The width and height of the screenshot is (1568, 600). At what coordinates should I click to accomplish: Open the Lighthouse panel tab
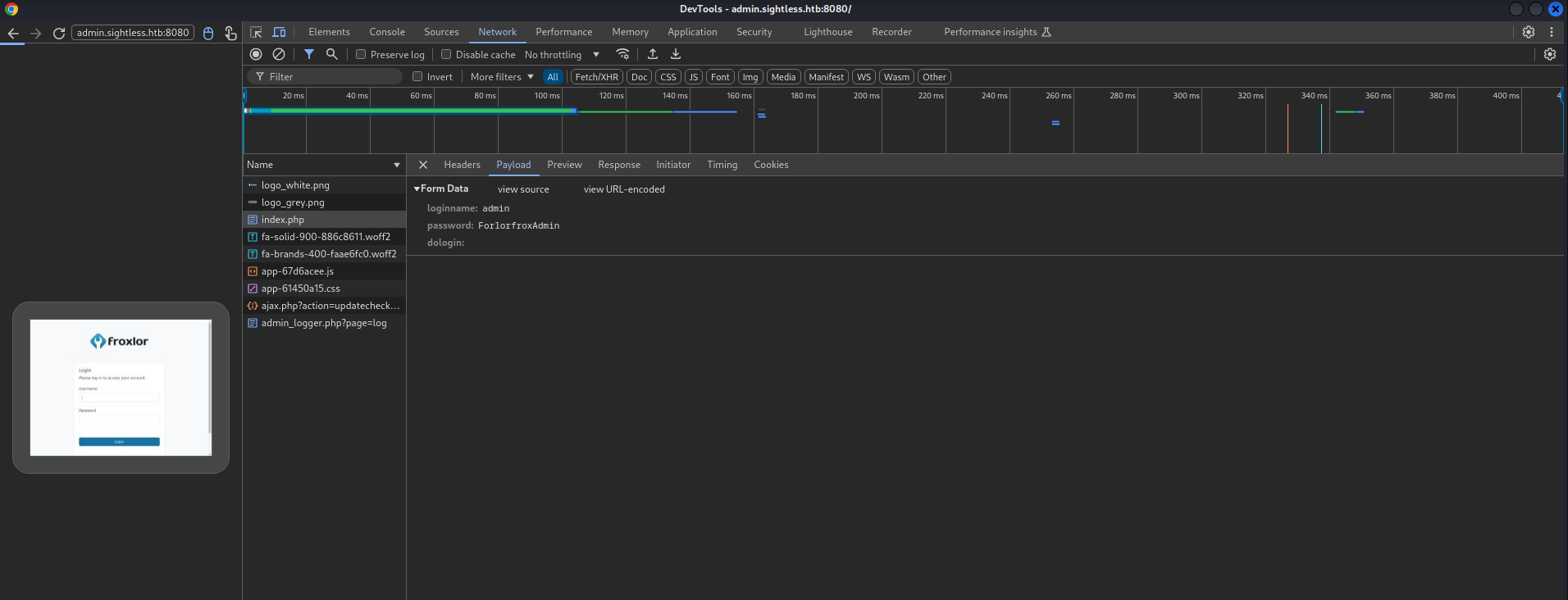[827, 32]
